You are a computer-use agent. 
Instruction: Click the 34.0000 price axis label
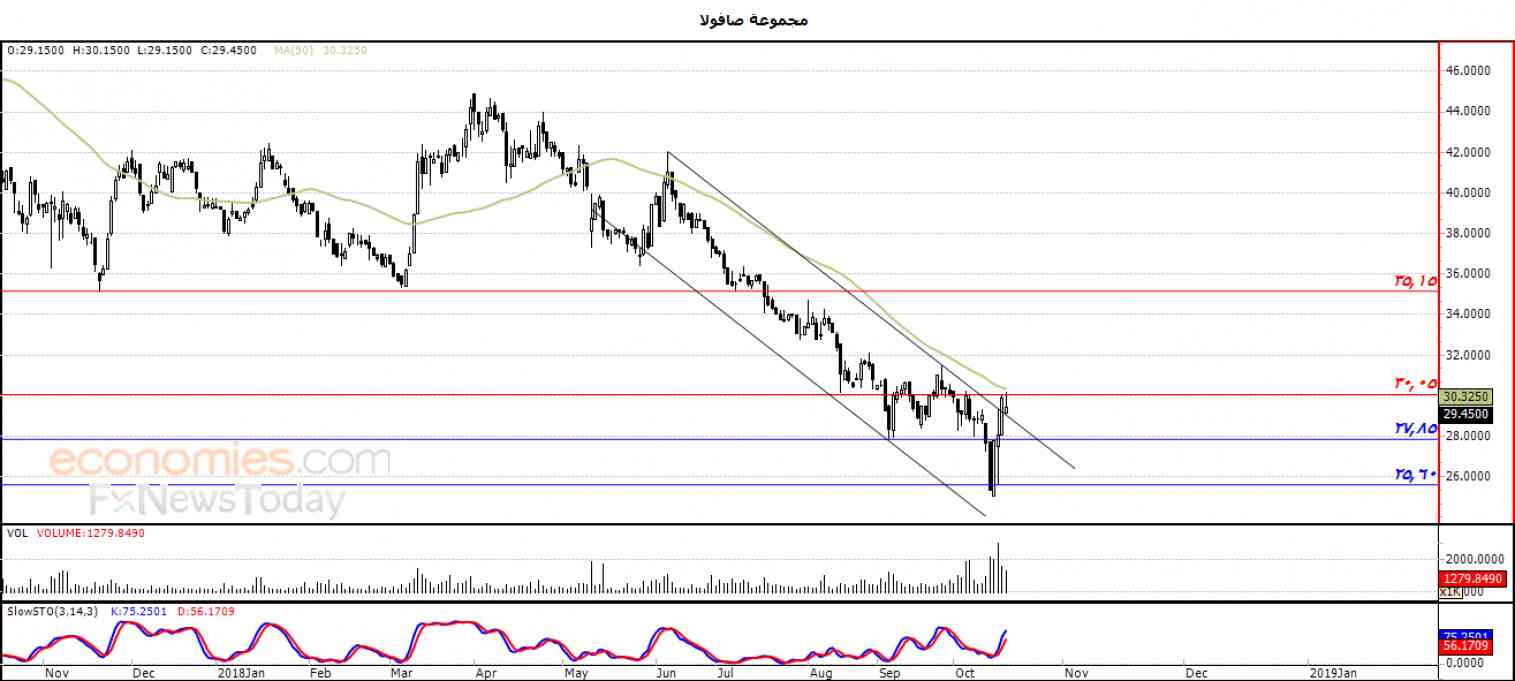point(1469,314)
